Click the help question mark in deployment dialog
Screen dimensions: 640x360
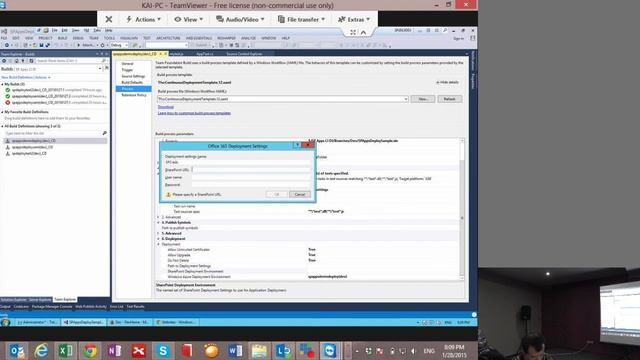pos(297,145)
